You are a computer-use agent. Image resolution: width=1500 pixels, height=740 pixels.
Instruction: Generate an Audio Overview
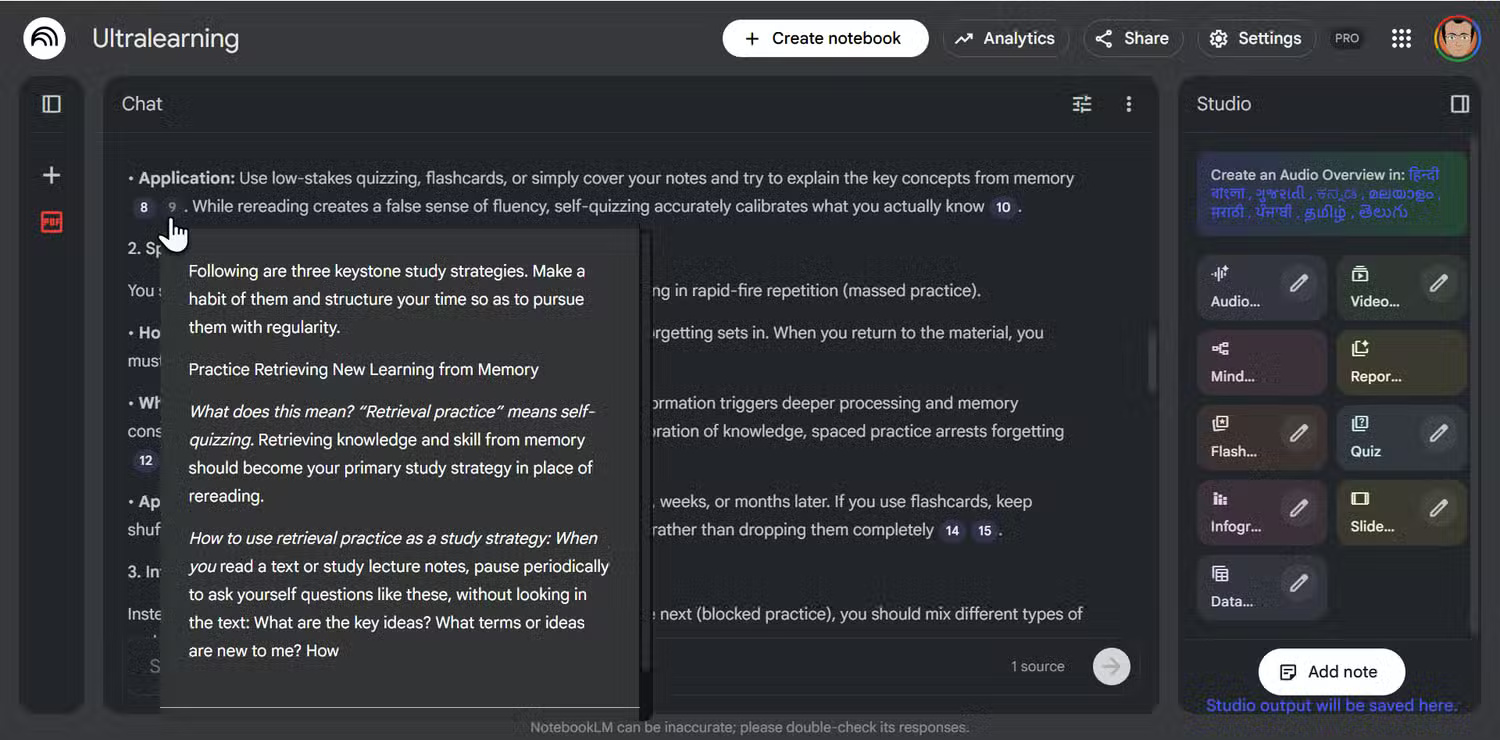point(1237,287)
